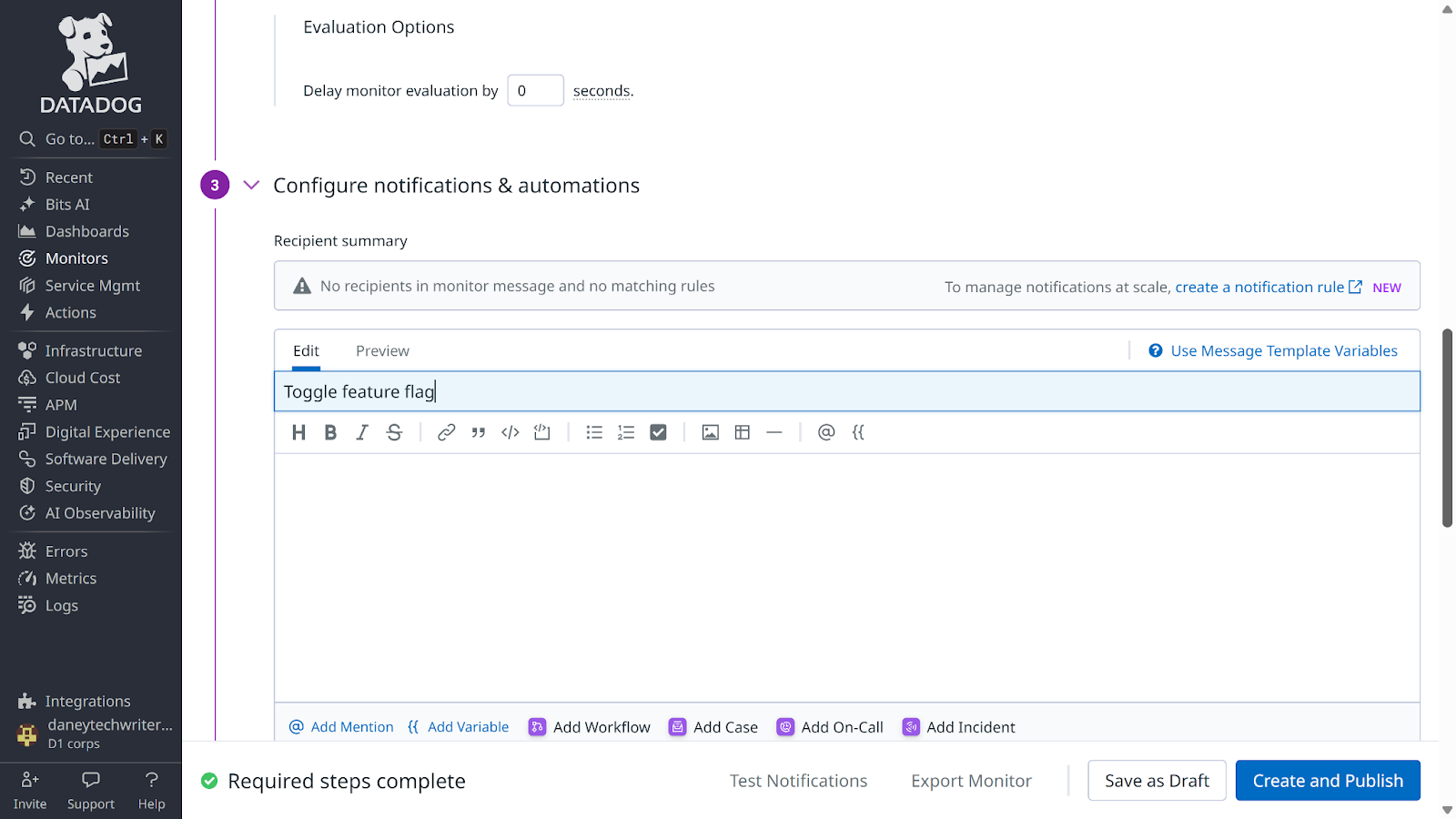Click the Datadog logo

(x=91, y=64)
